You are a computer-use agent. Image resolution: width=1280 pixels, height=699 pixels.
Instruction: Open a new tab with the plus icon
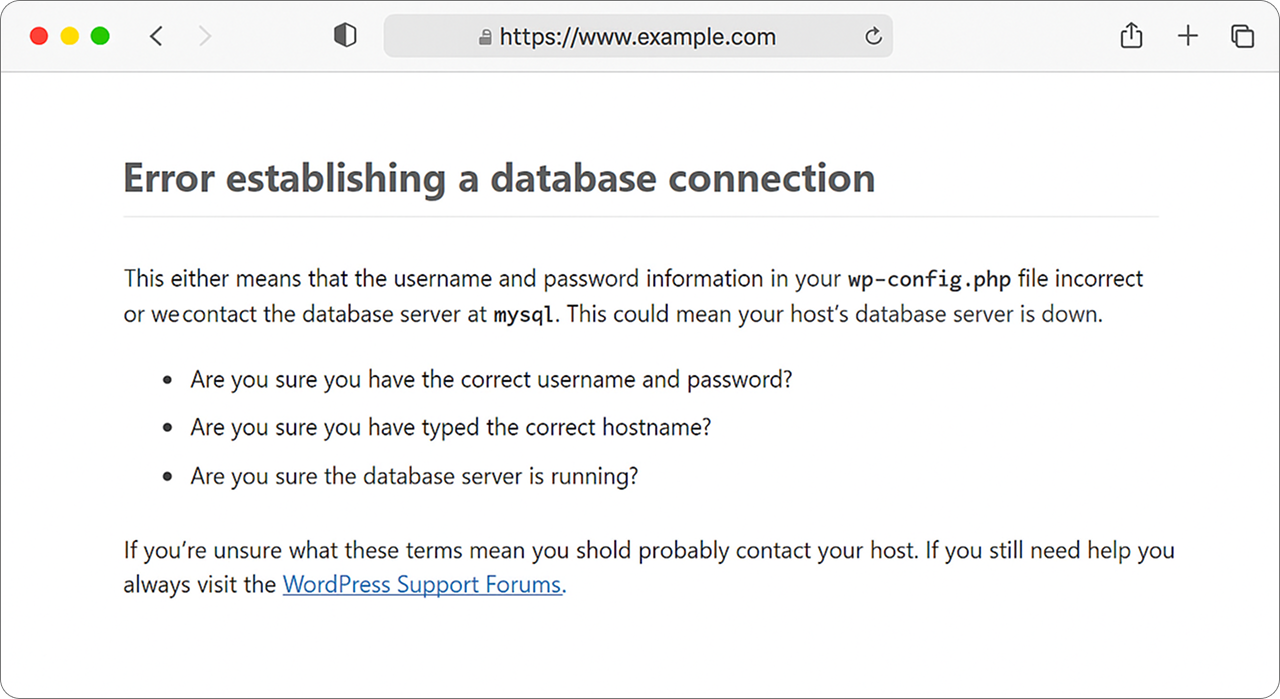point(1187,37)
